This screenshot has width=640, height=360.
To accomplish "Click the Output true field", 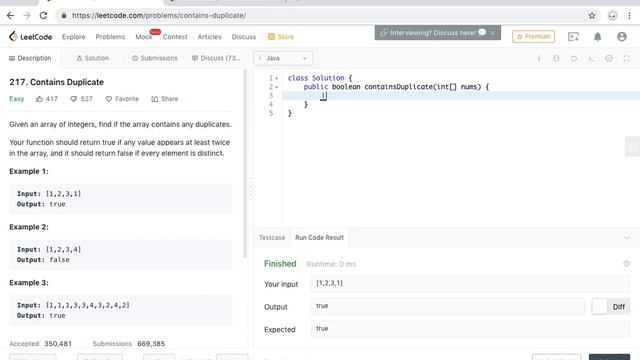I will pyautogui.click(x=448, y=306).
